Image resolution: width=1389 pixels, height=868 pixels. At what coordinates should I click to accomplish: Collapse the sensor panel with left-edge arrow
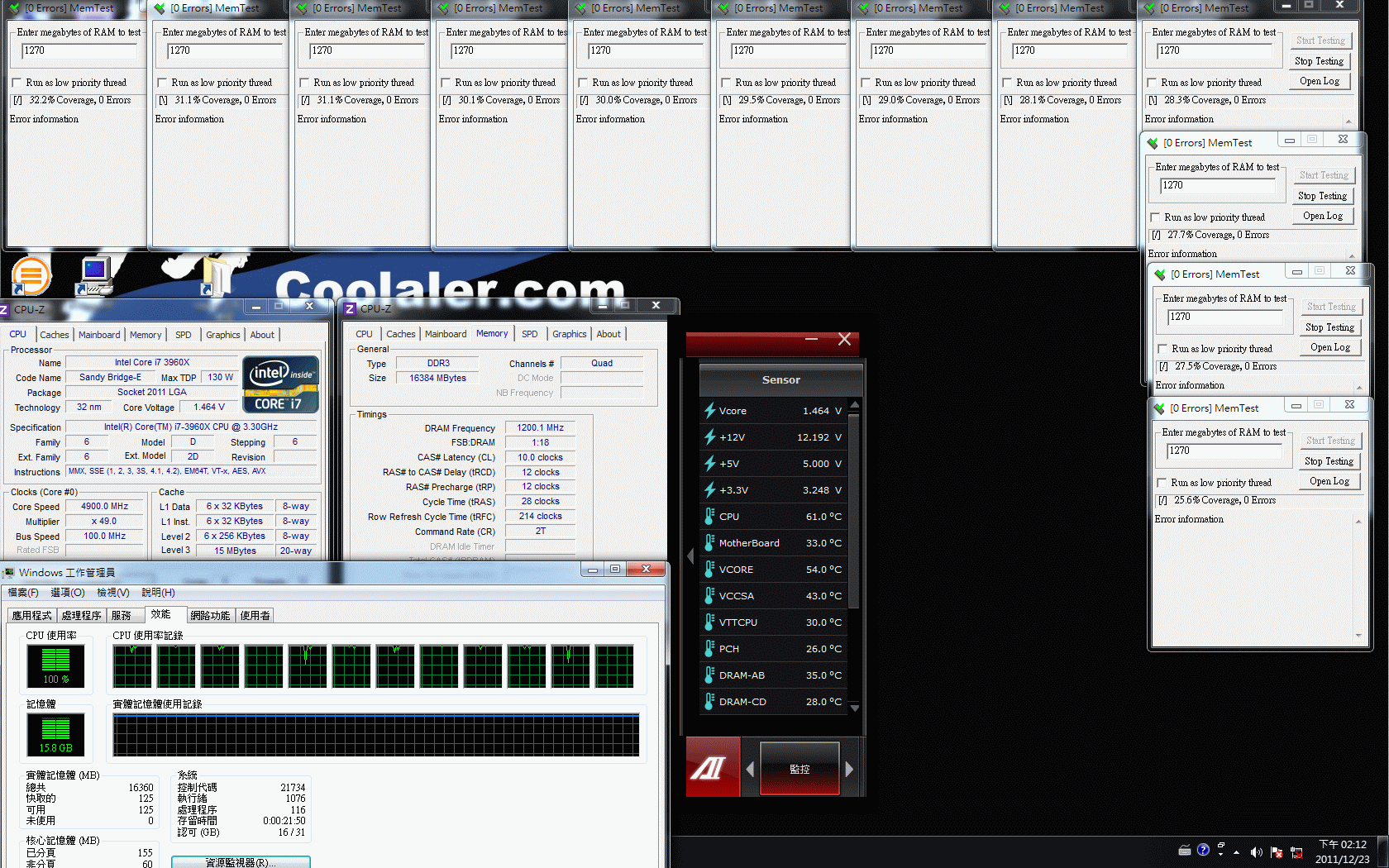pos(690,556)
